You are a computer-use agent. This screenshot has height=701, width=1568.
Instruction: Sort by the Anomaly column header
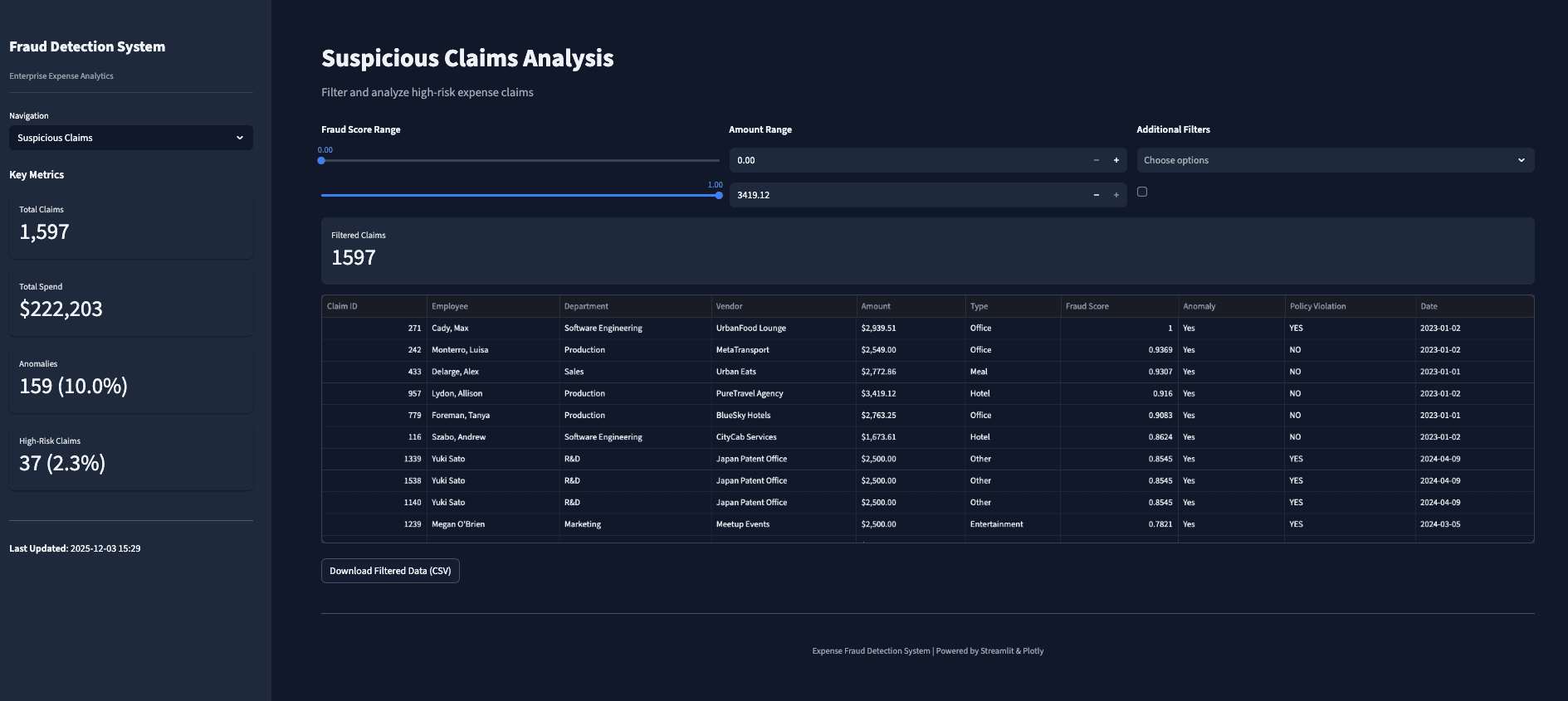pyautogui.click(x=1231, y=306)
